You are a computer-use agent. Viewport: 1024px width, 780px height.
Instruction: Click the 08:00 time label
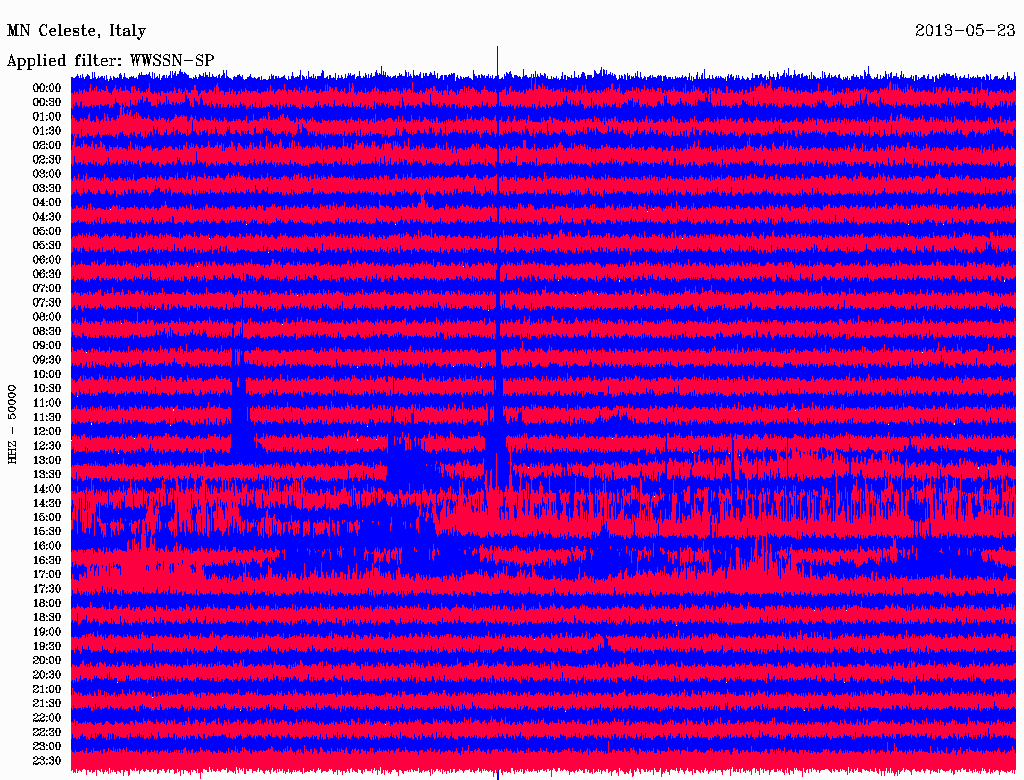click(x=47, y=317)
